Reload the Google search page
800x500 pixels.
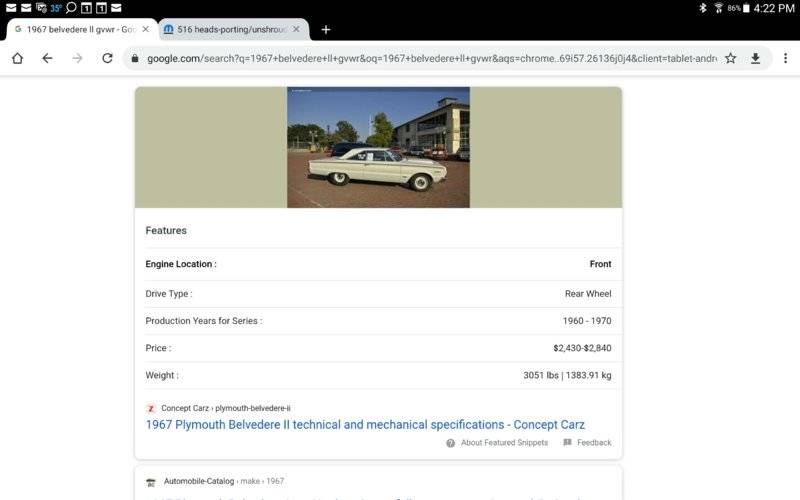click(x=107, y=58)
